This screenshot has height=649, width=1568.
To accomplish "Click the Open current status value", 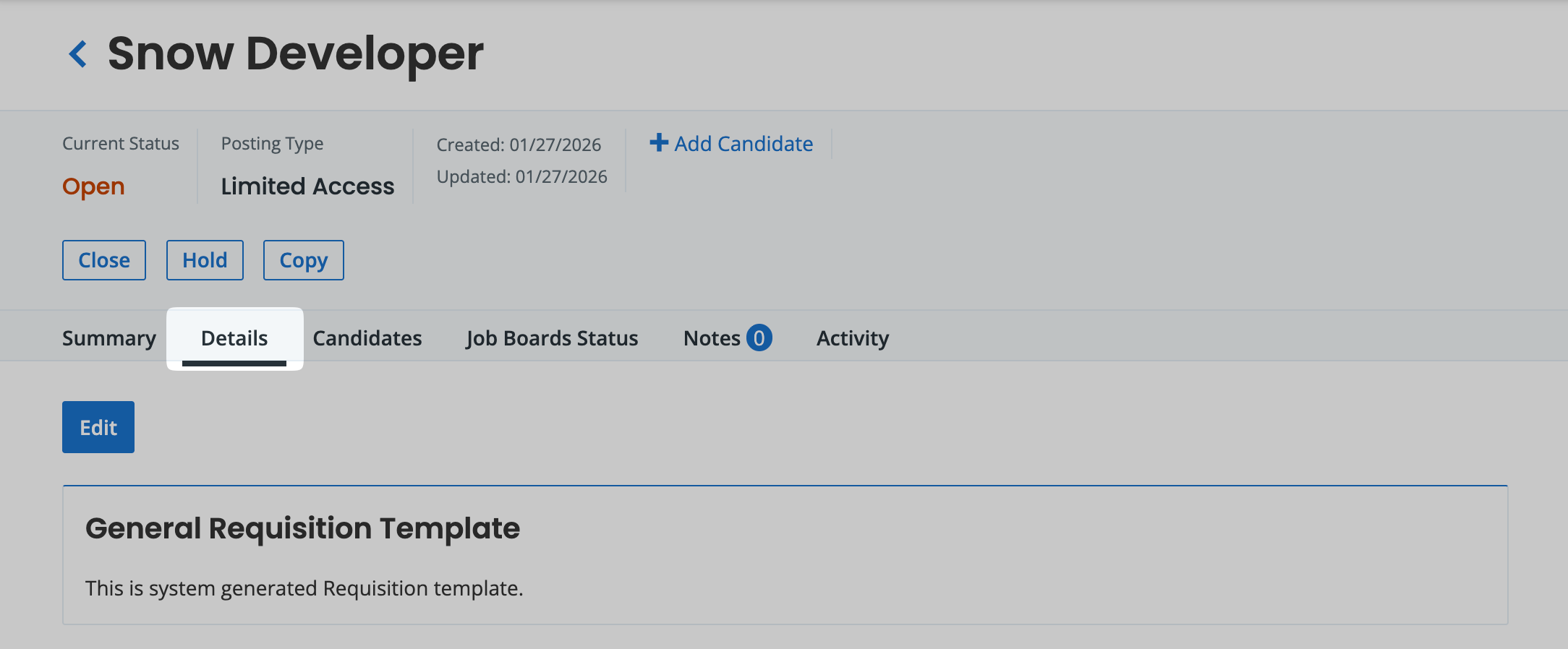I will pos(93,186).
